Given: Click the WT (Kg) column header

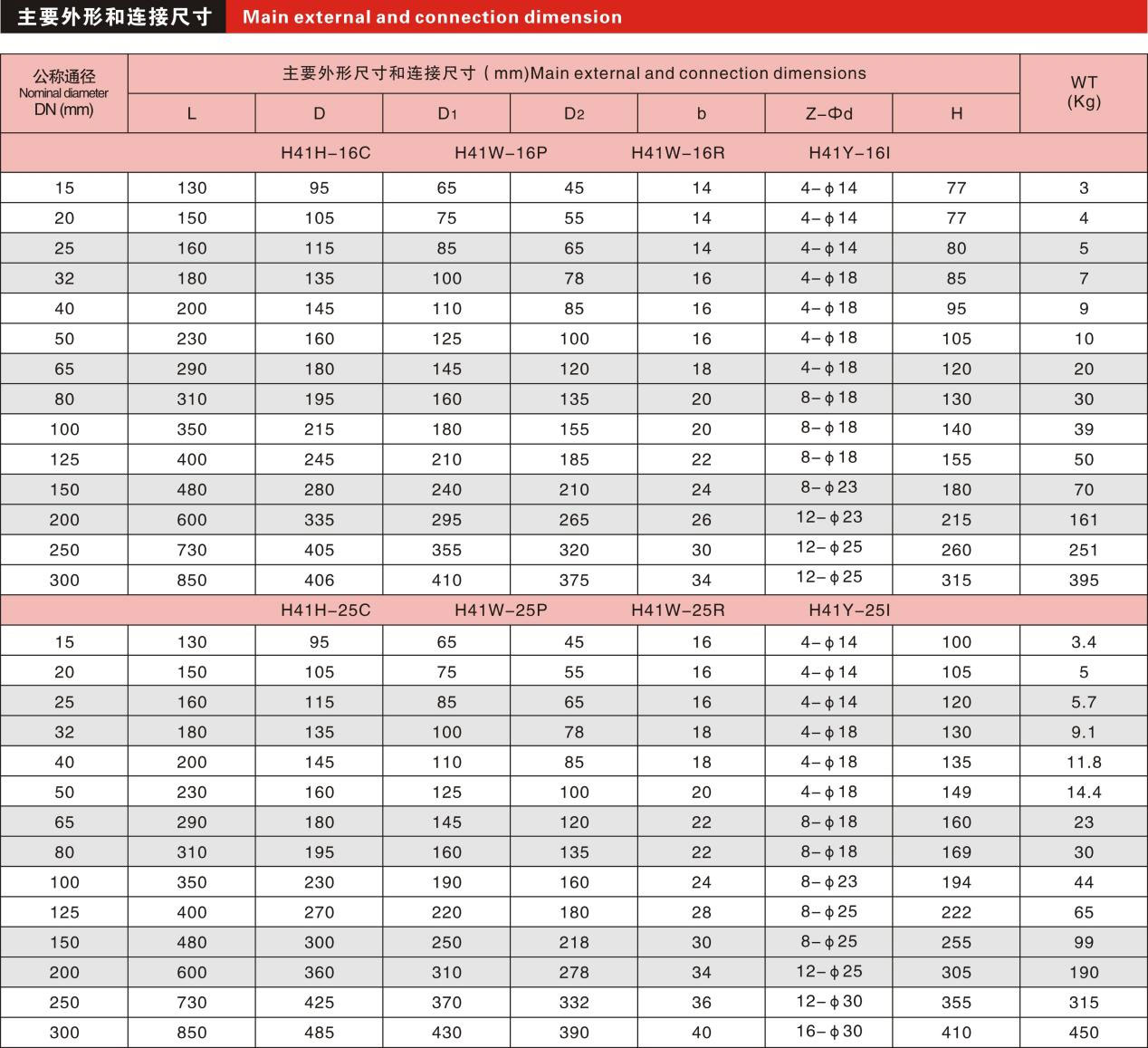Looking at the screenshot, I should point(1084,92).
